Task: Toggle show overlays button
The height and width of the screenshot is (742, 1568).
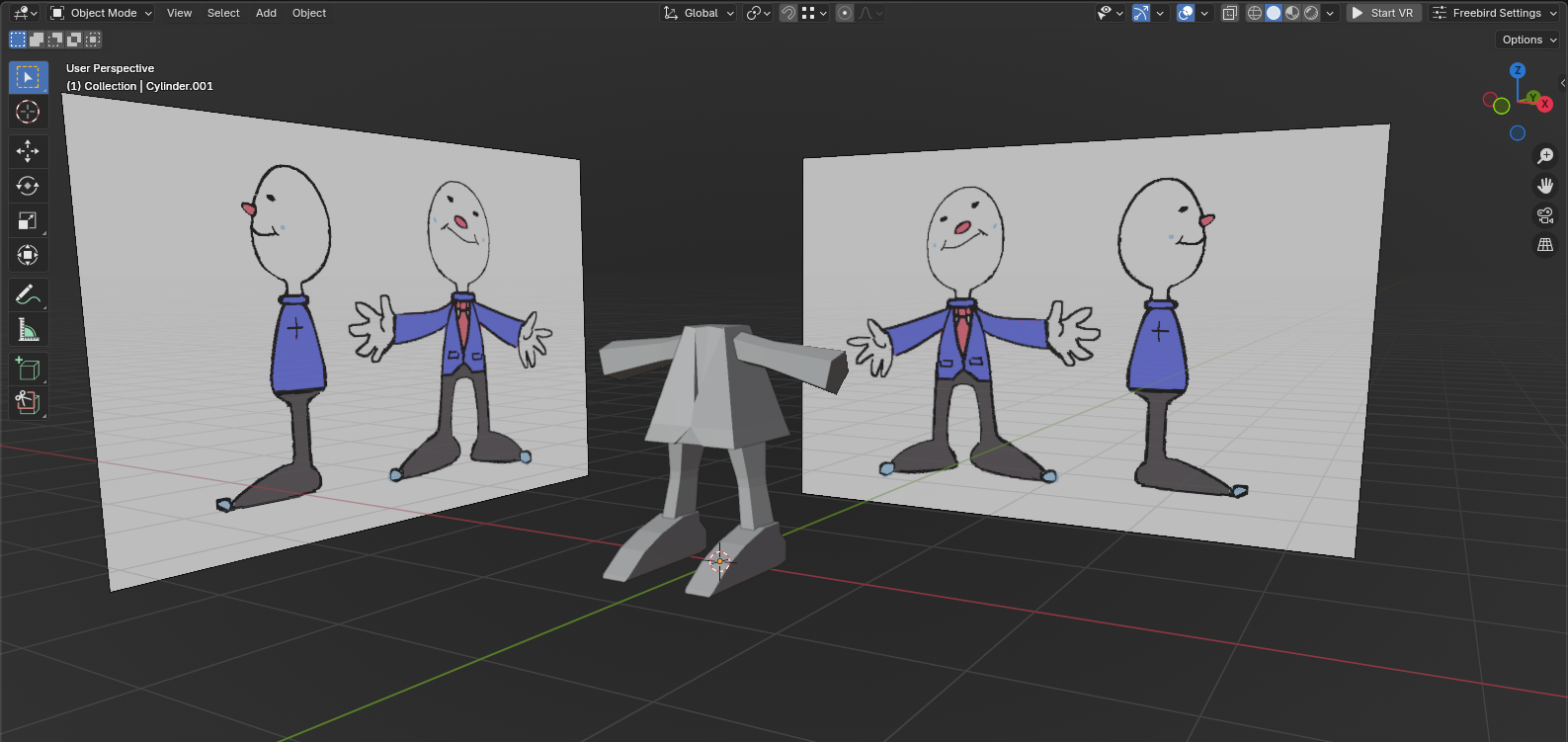Action: [1186, 13]
